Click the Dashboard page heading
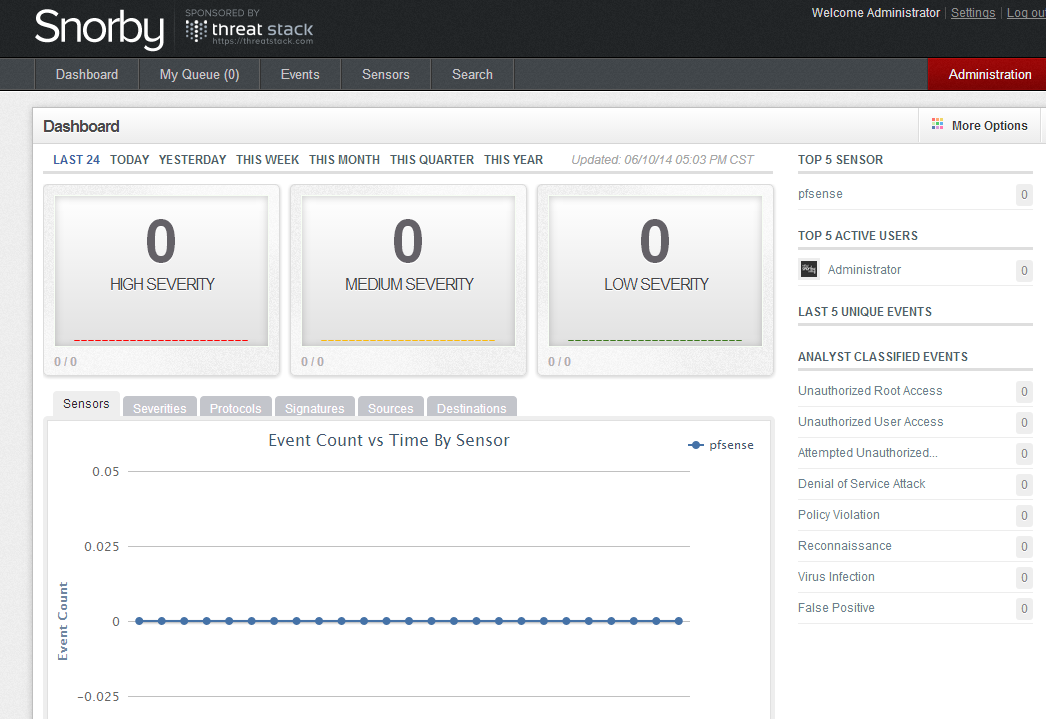The image size is (1046, 719). click(81, 126)
